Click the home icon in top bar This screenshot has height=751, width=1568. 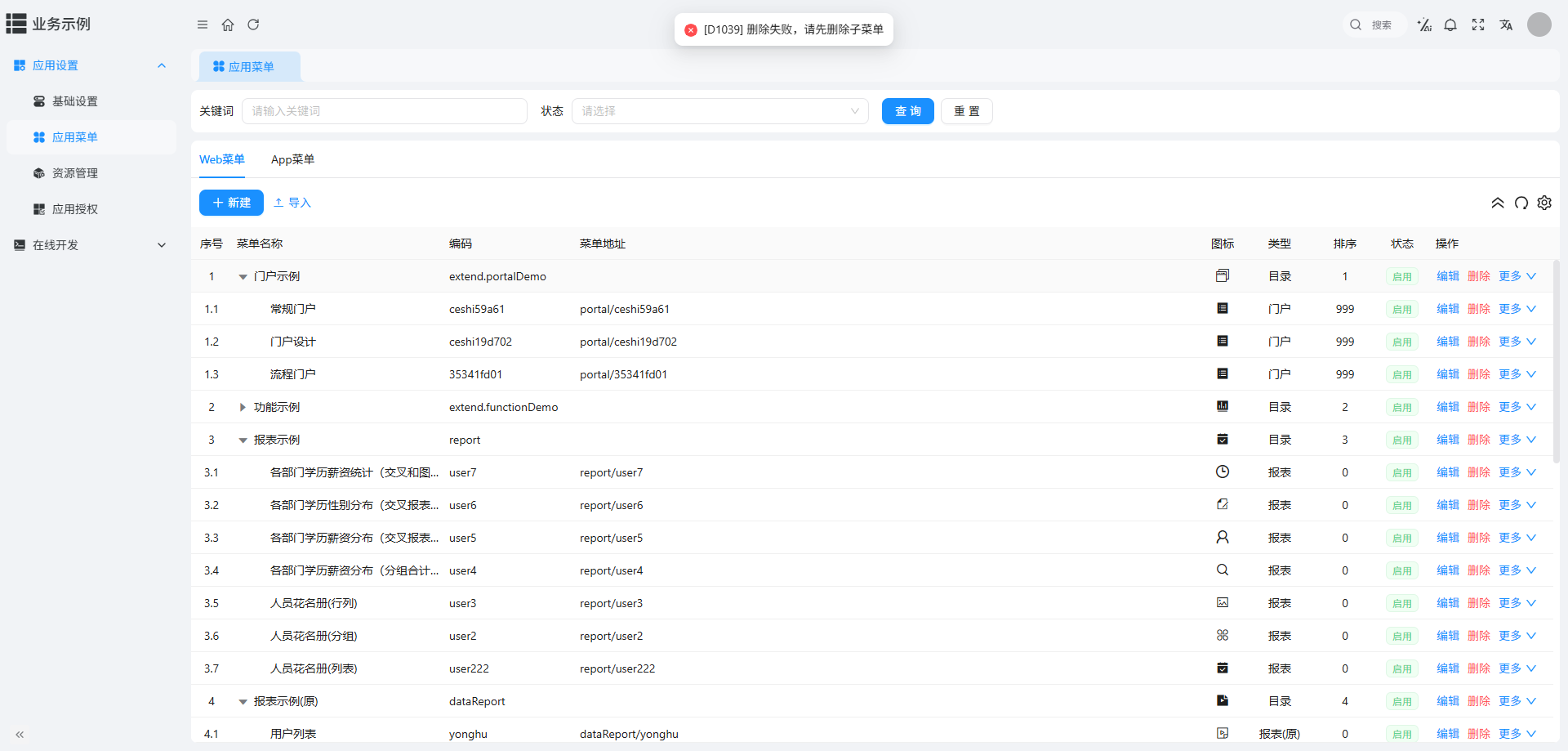tap(228, 25)
